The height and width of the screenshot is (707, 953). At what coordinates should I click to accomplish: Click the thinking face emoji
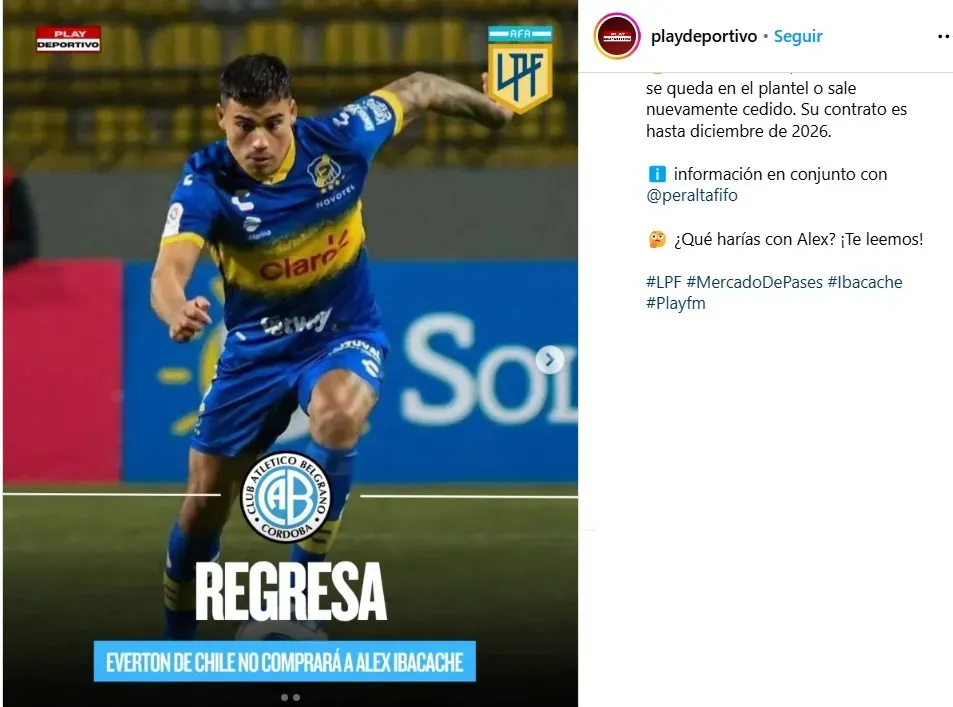click(x=657, y=240)
